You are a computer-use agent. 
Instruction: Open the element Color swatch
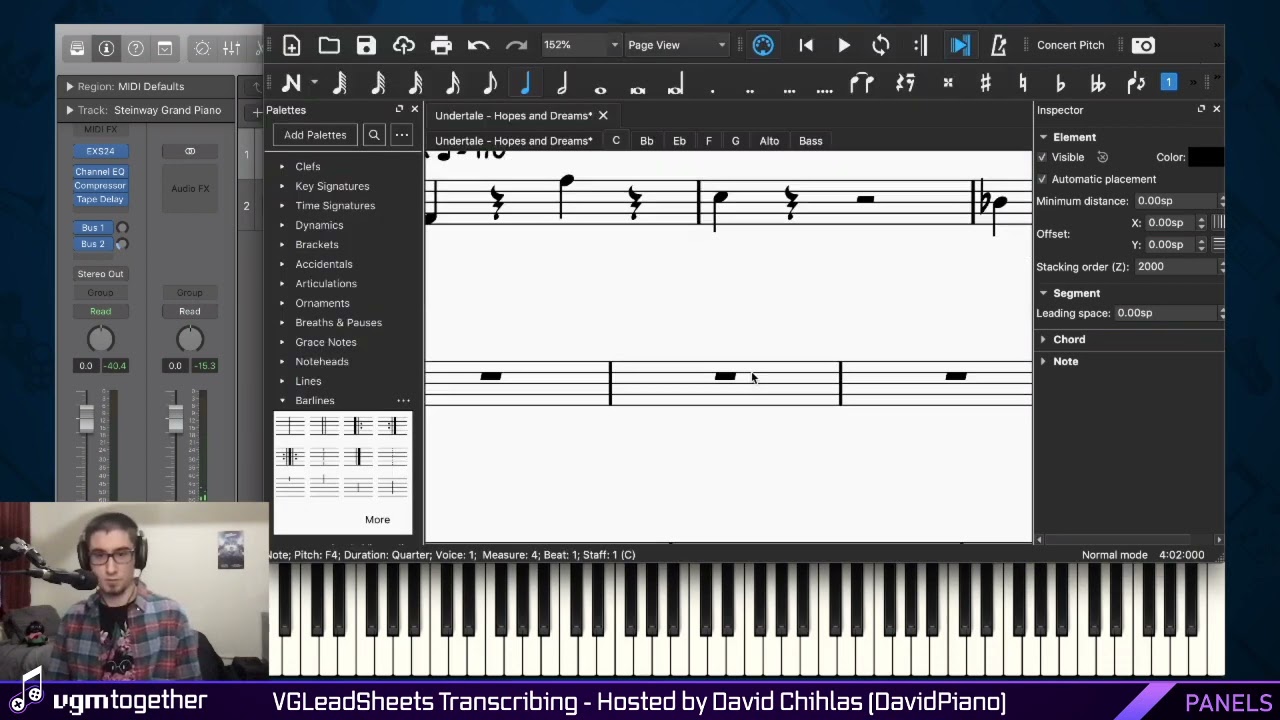tap(1206, 157)
